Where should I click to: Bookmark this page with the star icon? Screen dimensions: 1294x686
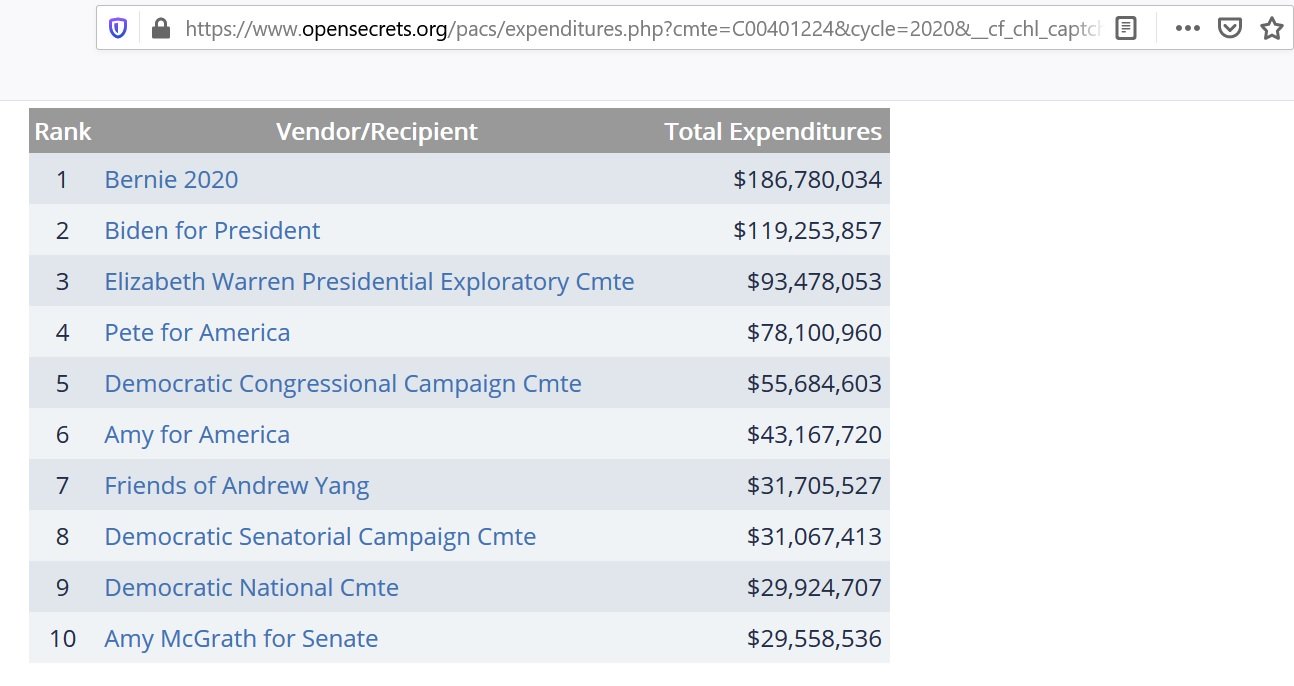tap(1271, 28)
